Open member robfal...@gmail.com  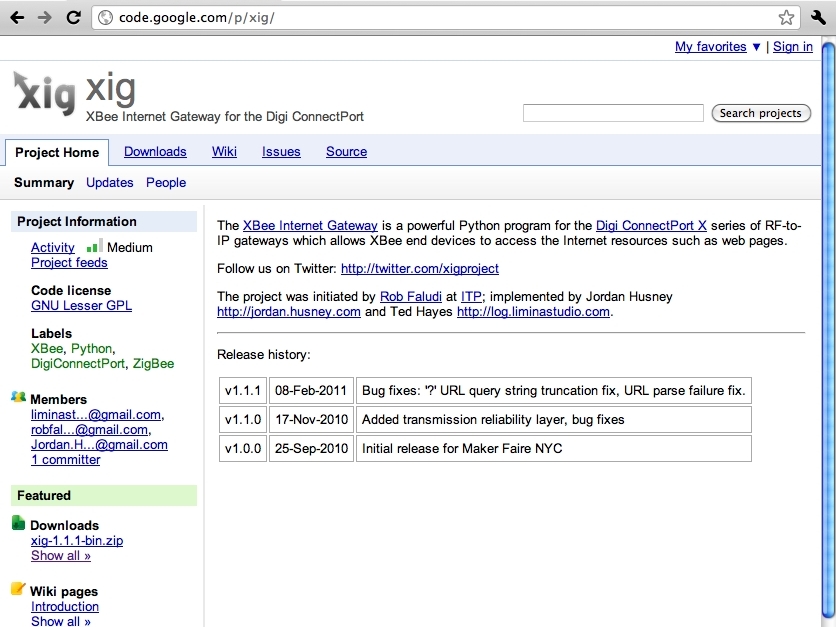(x=90, y=430)
